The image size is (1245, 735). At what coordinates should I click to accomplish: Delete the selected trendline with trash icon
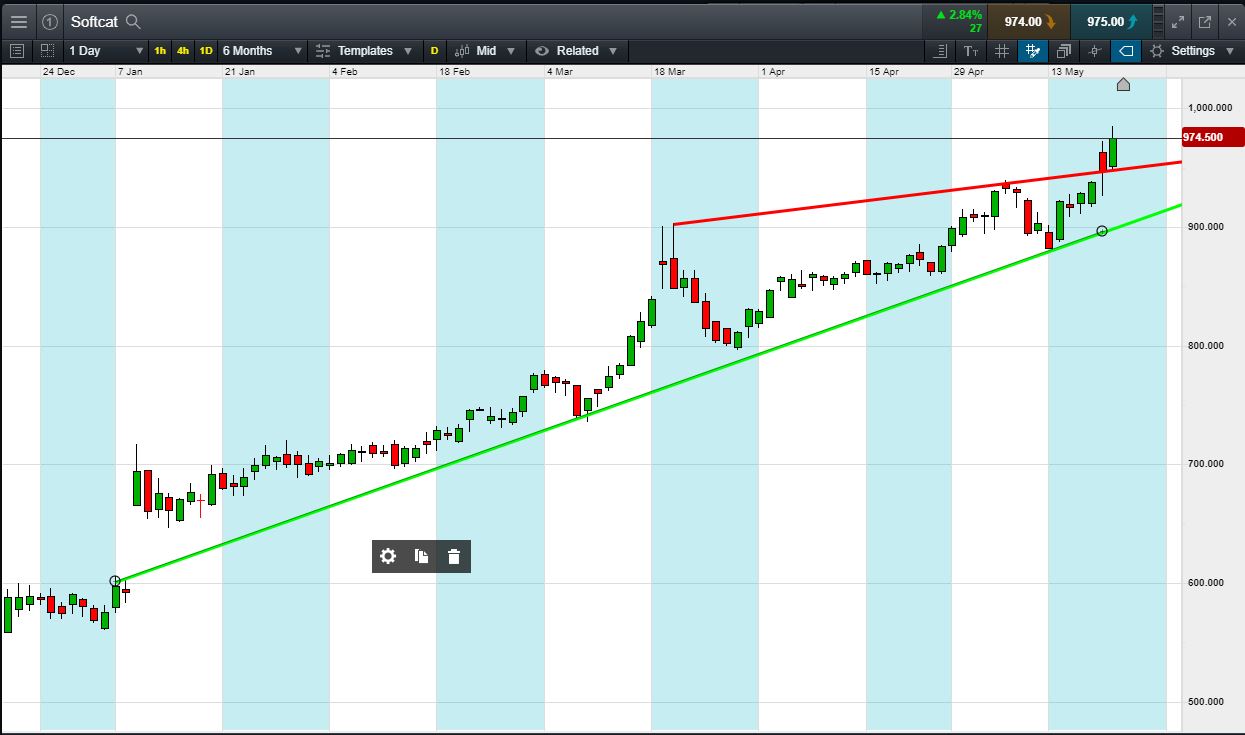point(454,557)
